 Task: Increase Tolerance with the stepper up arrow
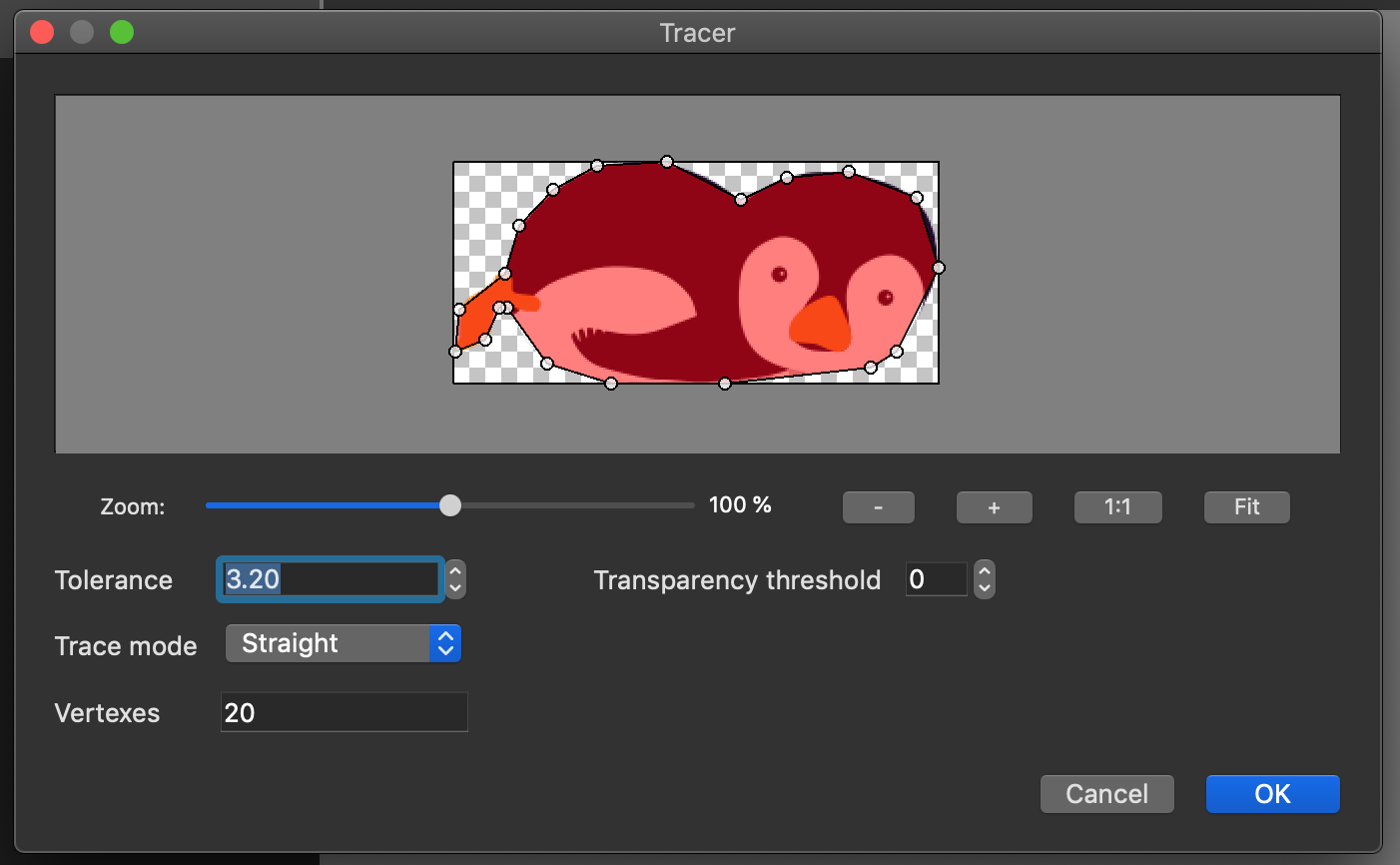455,571
